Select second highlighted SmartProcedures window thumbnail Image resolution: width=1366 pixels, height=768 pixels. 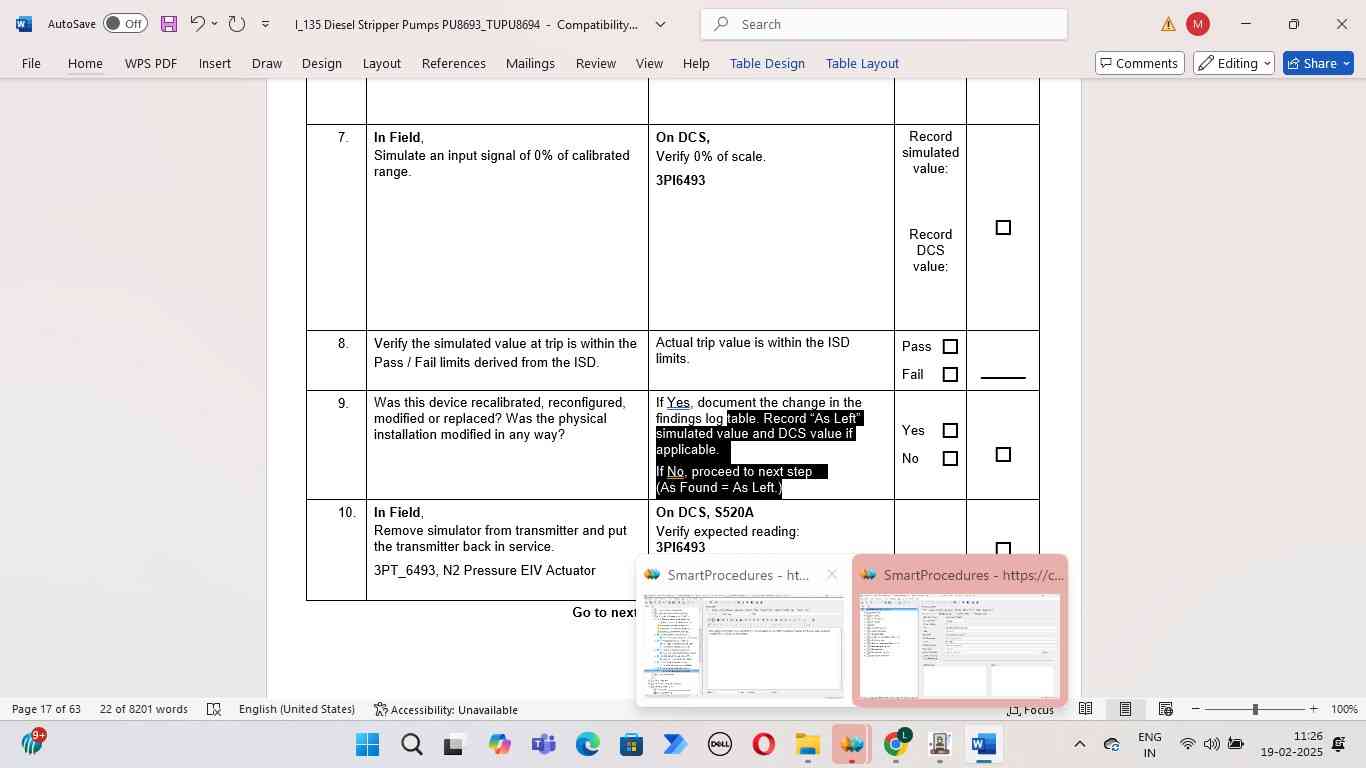(960, 645)
